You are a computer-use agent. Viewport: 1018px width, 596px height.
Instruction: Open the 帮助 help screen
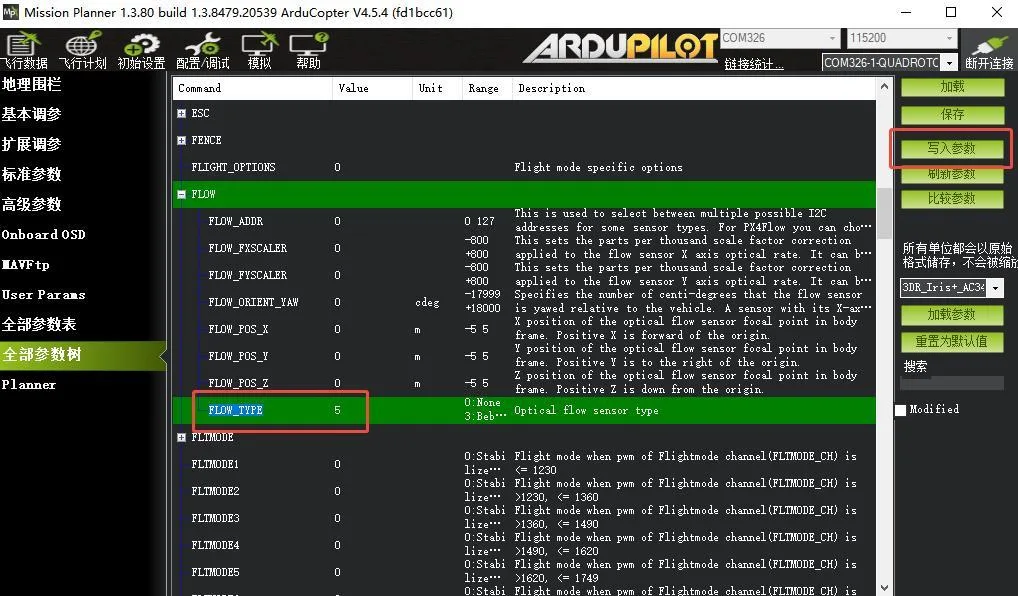[308, 51]
